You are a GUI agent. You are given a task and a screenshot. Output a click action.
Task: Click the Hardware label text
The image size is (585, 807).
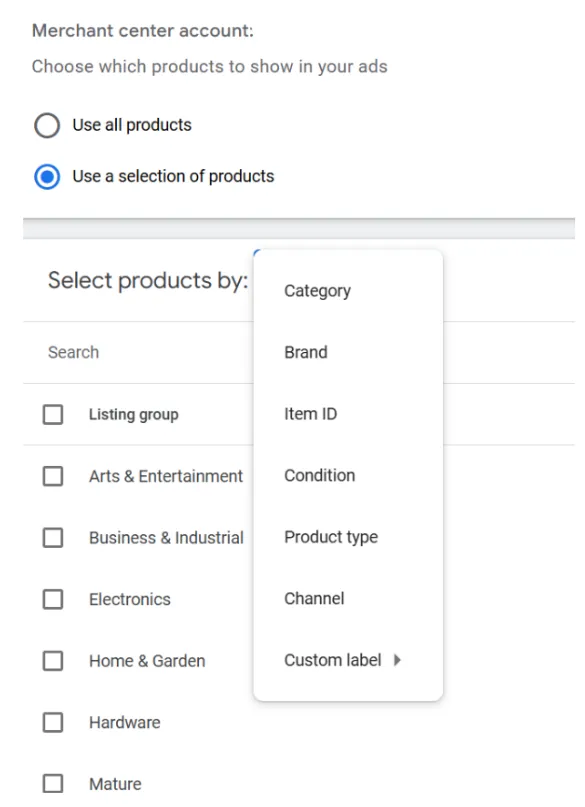pos(125,723)
